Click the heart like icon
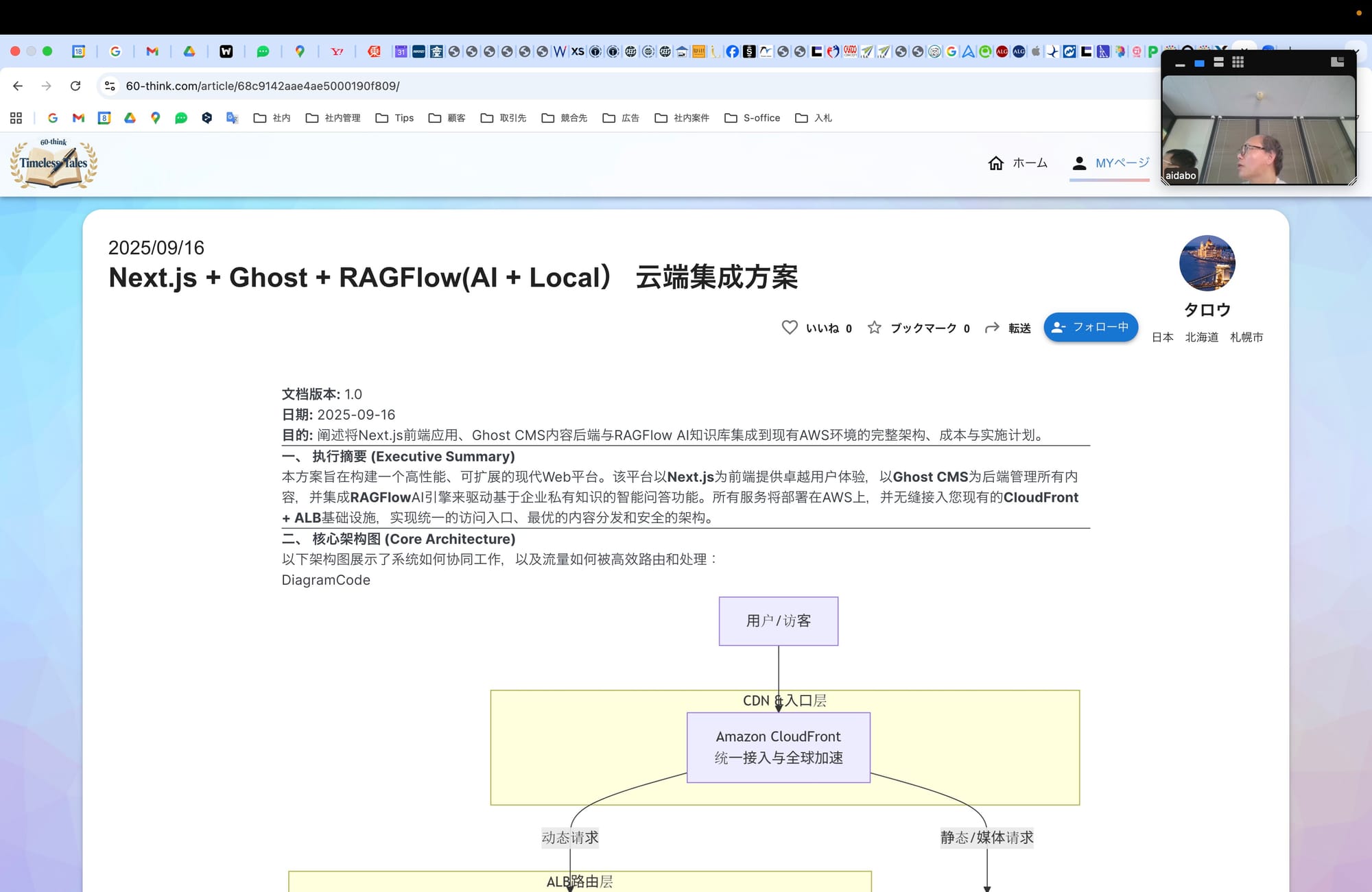Image resolution: width=1372 pixels, height=892 pixels. [790, 328]
